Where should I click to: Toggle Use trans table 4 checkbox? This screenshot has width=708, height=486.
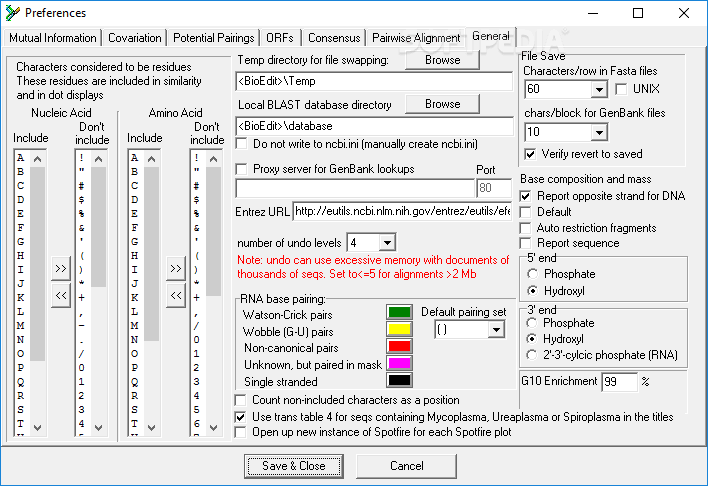241,417
